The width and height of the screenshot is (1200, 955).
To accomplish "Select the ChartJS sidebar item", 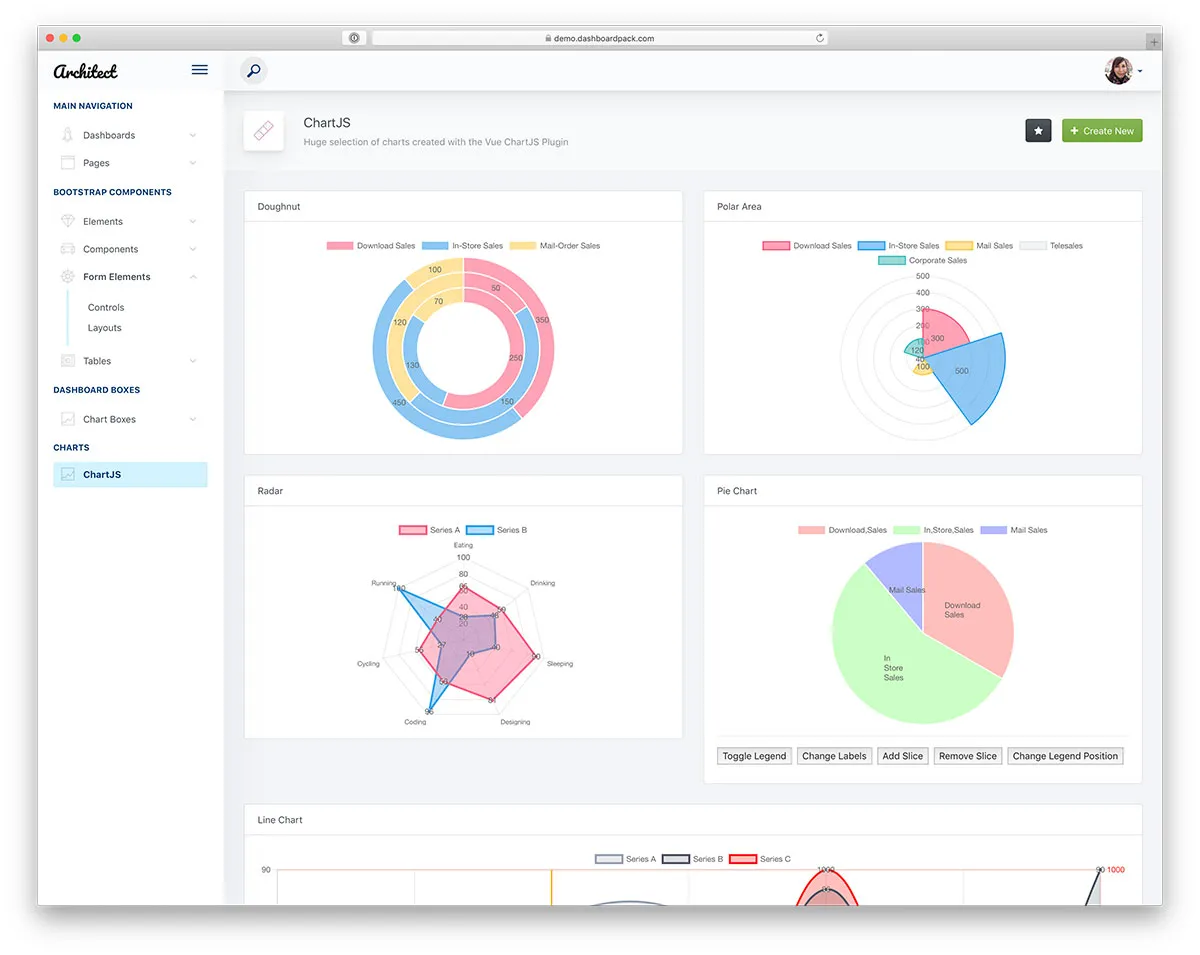I will pos(130,475).
